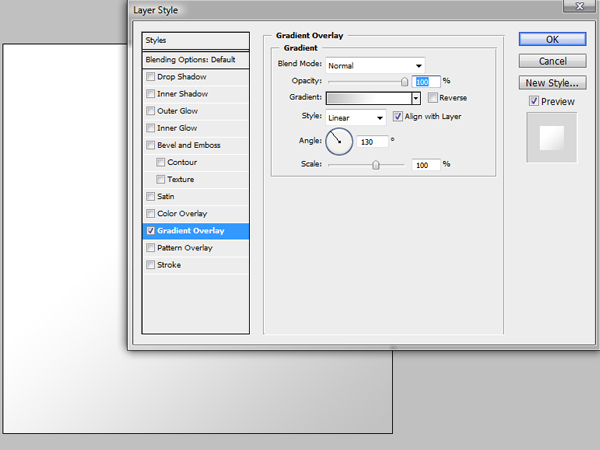Enable the Satin checkbox

(150, 196)
